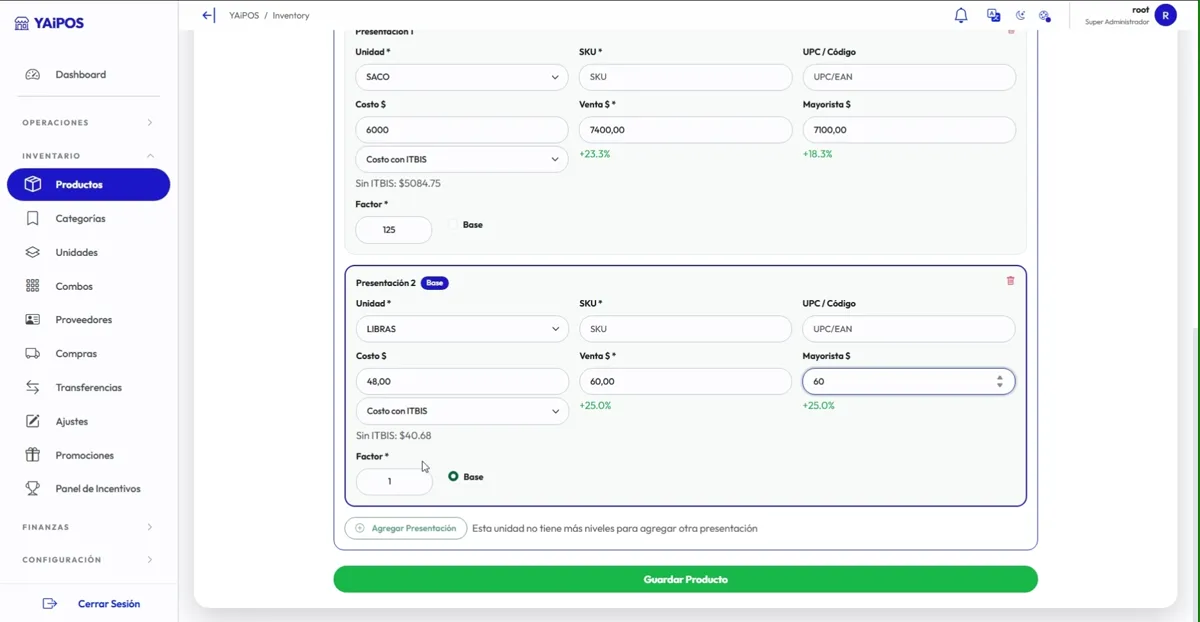Image resolution: width=1200 pixels, height=622 pixels.
Task: Click the Factor field showing 125
Action: [x=394, y=230]
